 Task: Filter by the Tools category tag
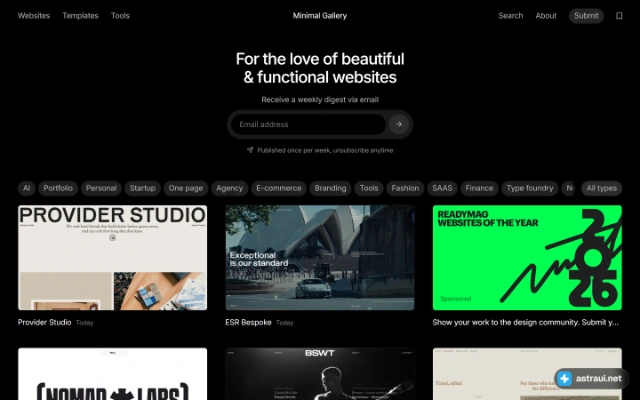[x=369, y=188]
